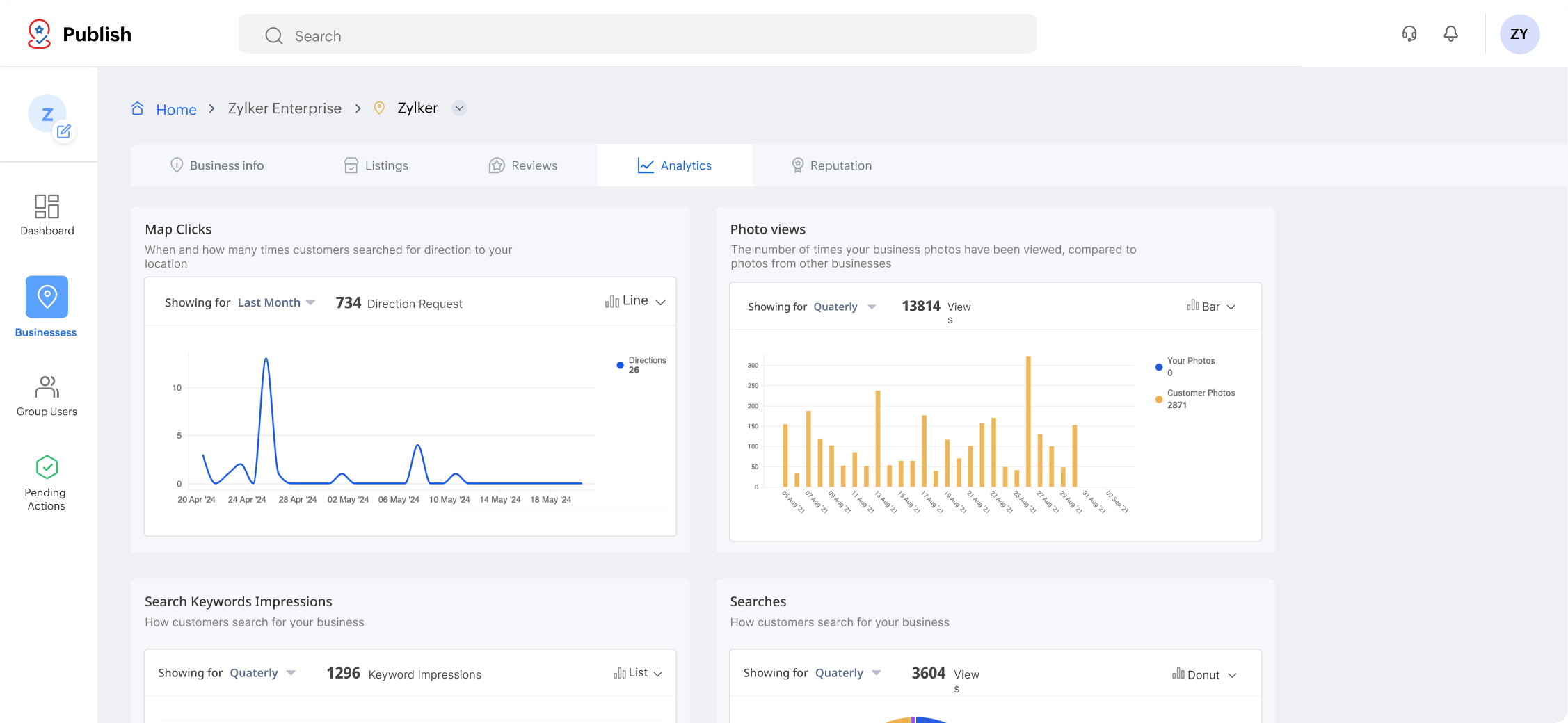Open Dashboard from the sidebar
Screen dimensions: 1568x723
[47, 215]
